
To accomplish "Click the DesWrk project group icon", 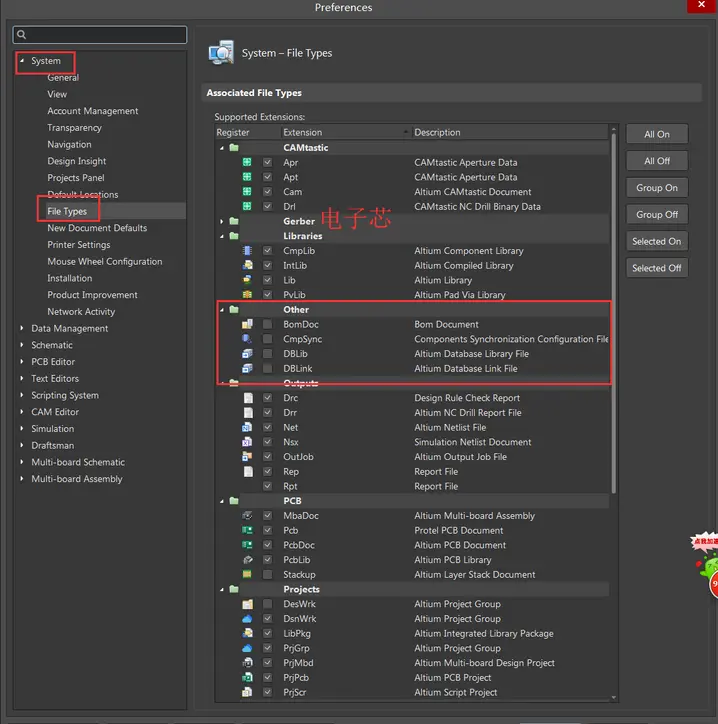I will [x=247, y=604].
